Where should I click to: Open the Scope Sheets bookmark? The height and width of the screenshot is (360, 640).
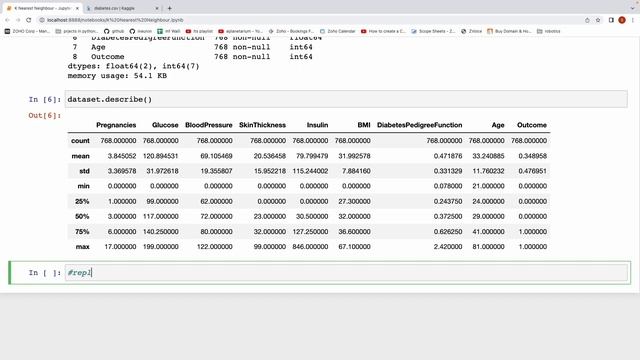[433, 31]
